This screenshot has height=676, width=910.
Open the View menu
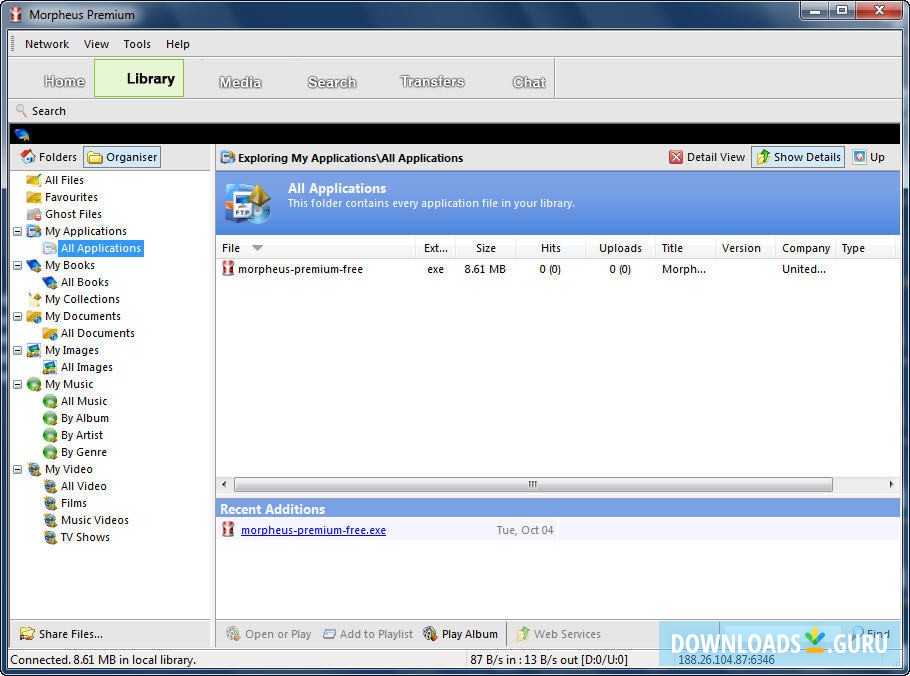tap(96, 44)
